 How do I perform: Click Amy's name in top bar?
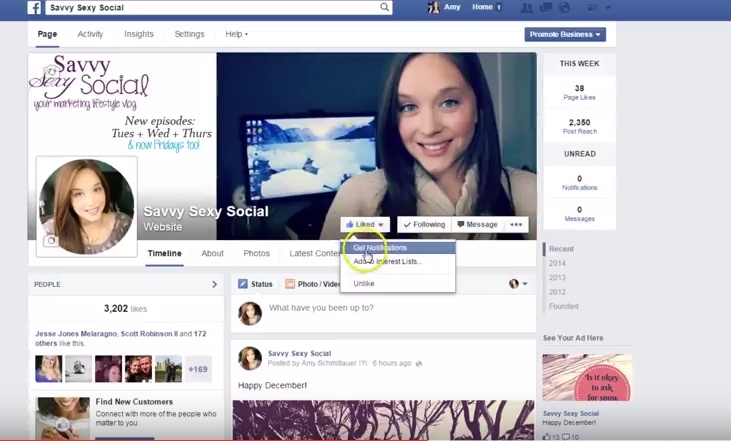(452, 7)
